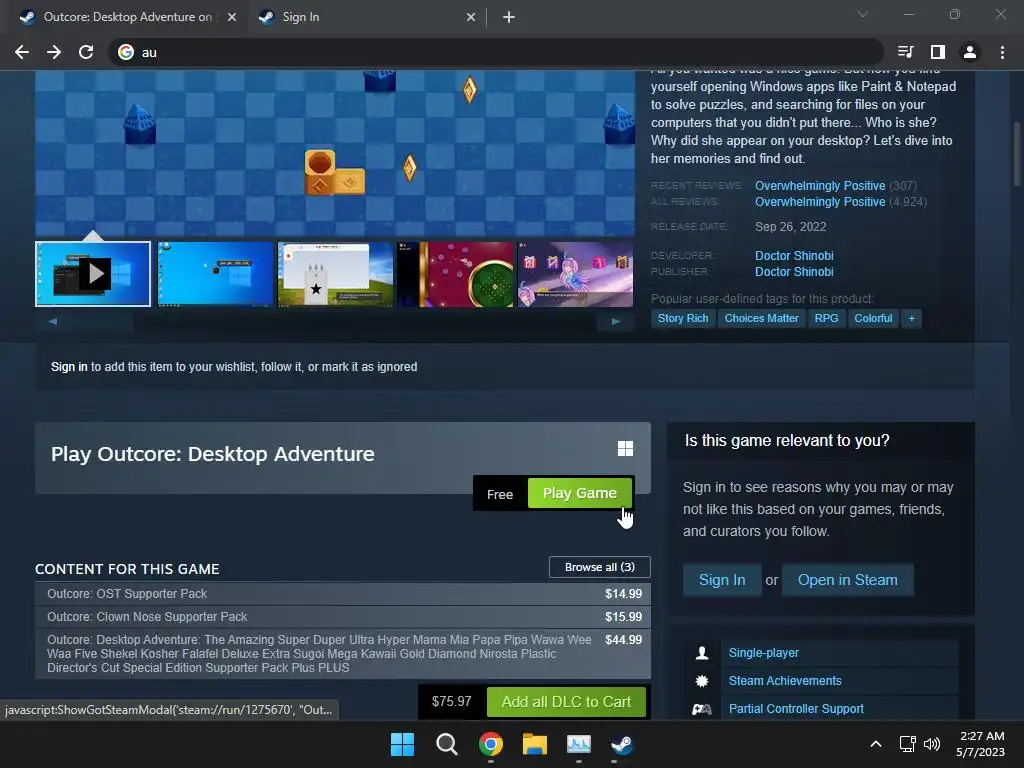Open the Colorful tag

click(873, 318)
